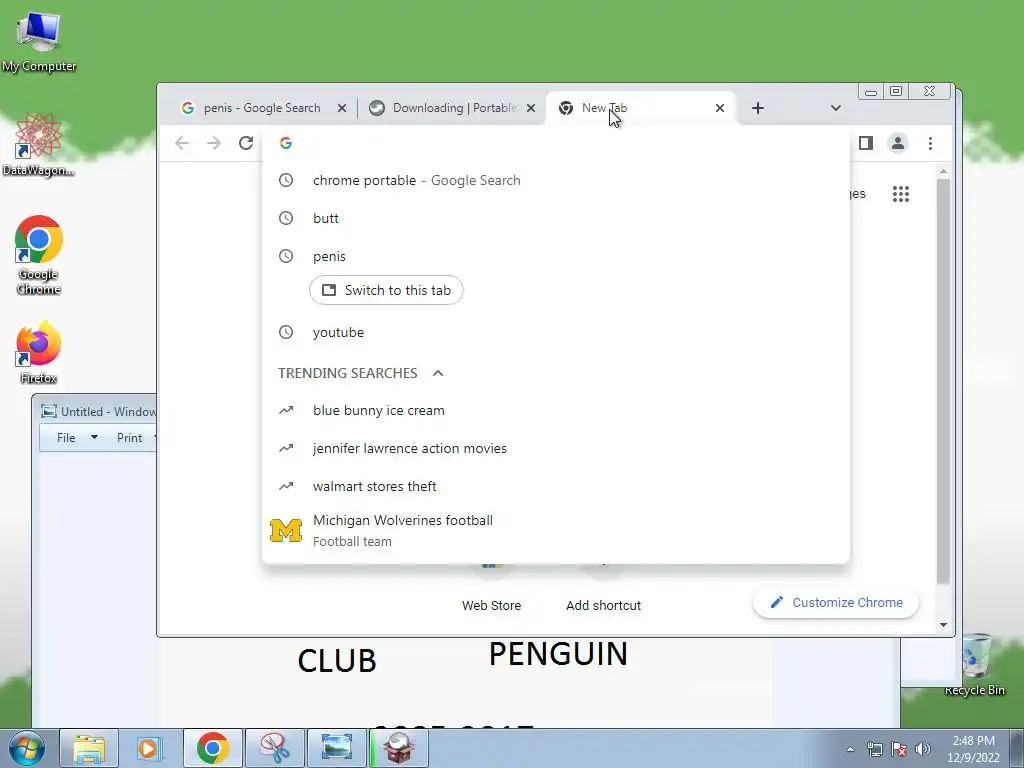Image resolution: width=1024 pixels, height=768 pixels.
Task: Open the 'Firefox' desktop shortcut
Action: 39,352
